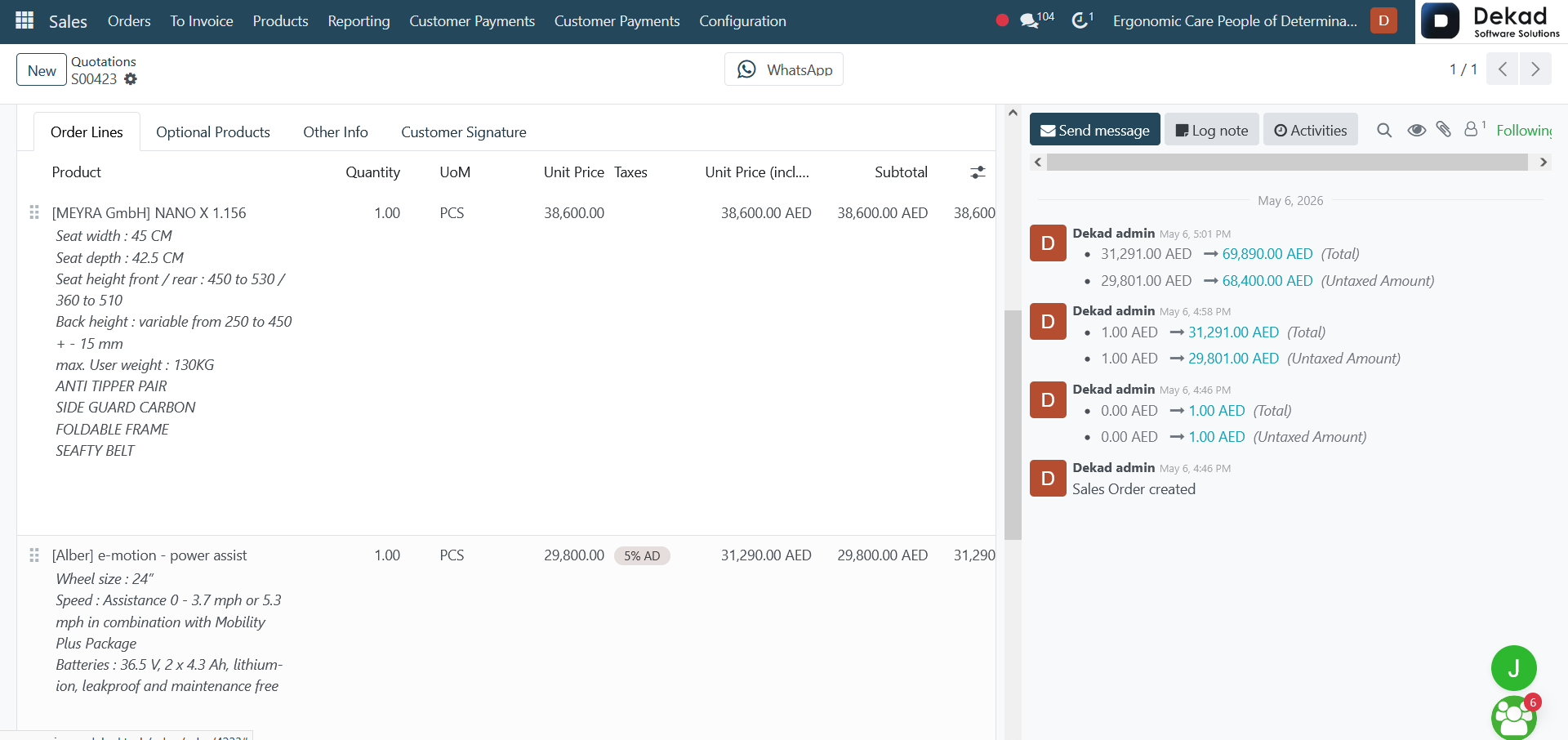1568x740 pixels.
Task: Click the Quantity column header
Action: tap(372, 172)
